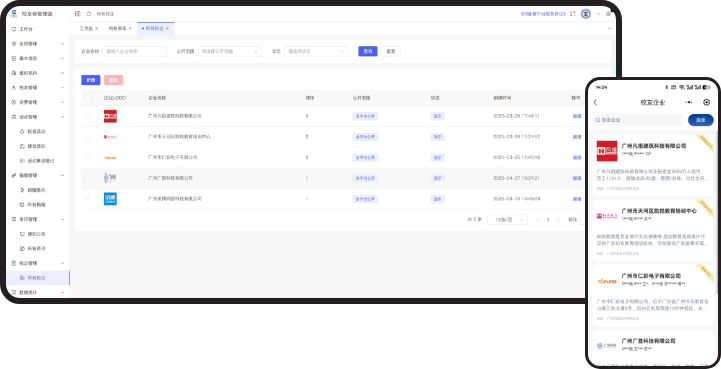Check the row dated 2025-03-19 14:48:09
721x369 pixels.
88,199
